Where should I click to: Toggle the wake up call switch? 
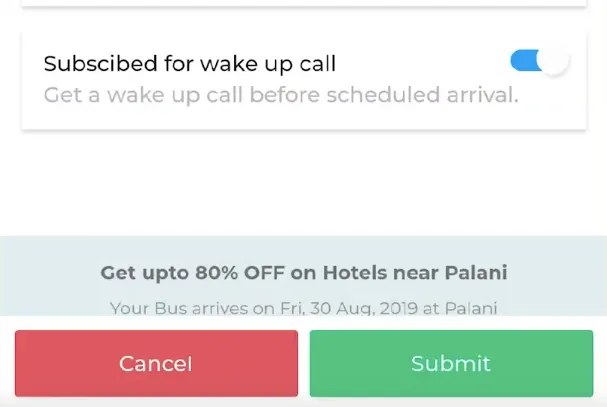point(538,62)
